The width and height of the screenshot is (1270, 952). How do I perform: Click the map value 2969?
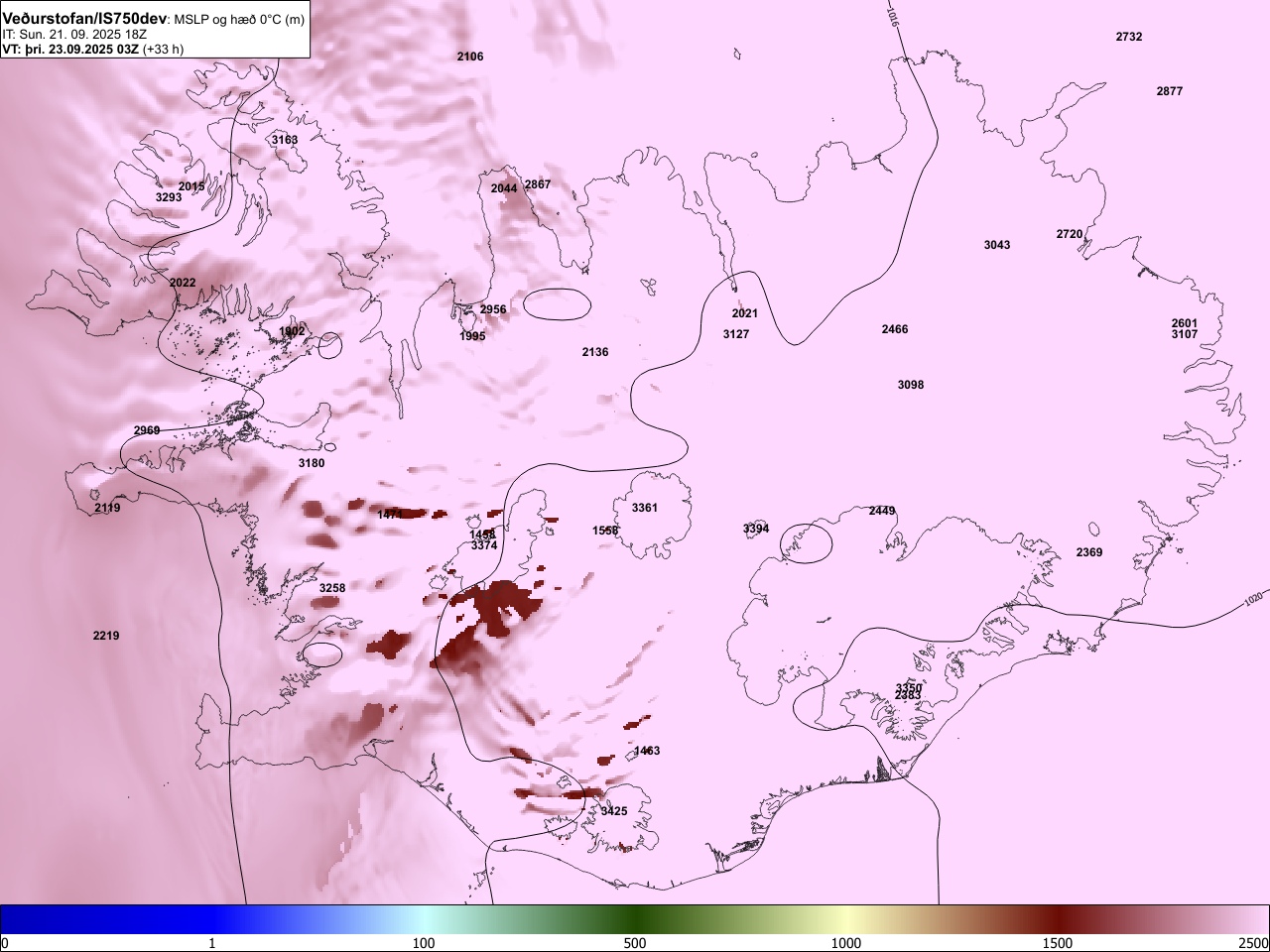point(147,430)
